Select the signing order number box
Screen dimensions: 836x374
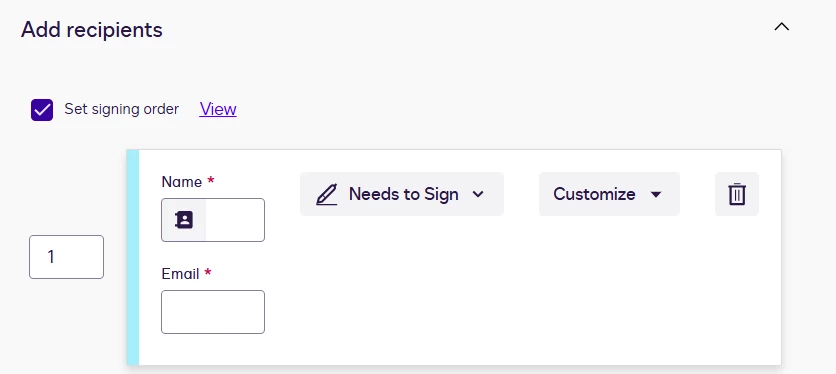click(x=66, y=257)
